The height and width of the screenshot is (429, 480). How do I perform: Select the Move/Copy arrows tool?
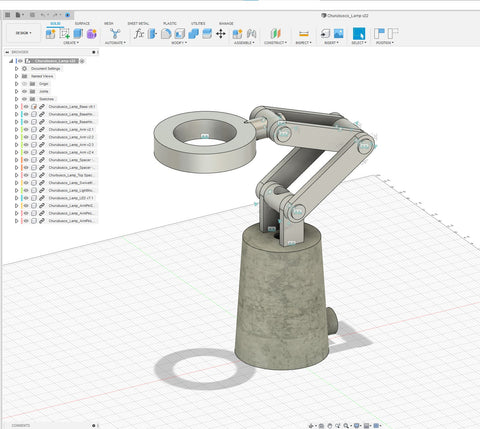pos(221,33)
